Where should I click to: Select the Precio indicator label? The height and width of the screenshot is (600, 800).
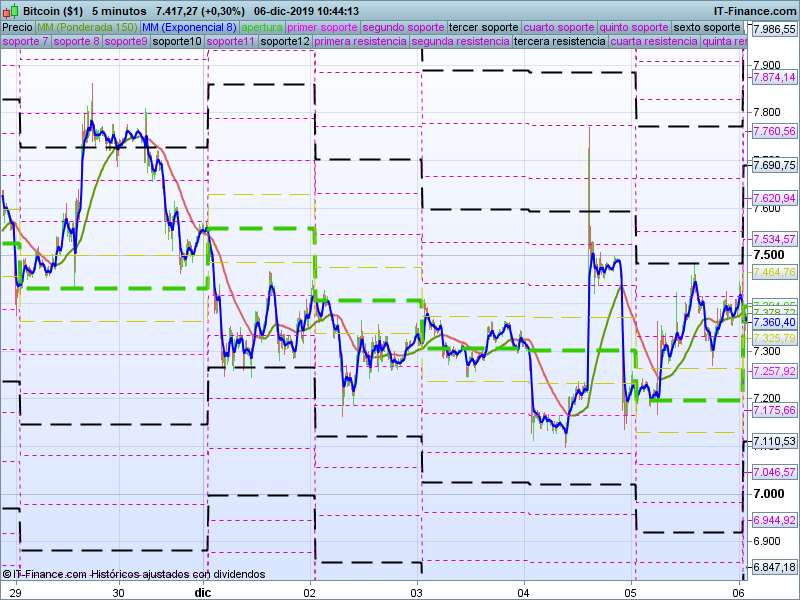17,27
